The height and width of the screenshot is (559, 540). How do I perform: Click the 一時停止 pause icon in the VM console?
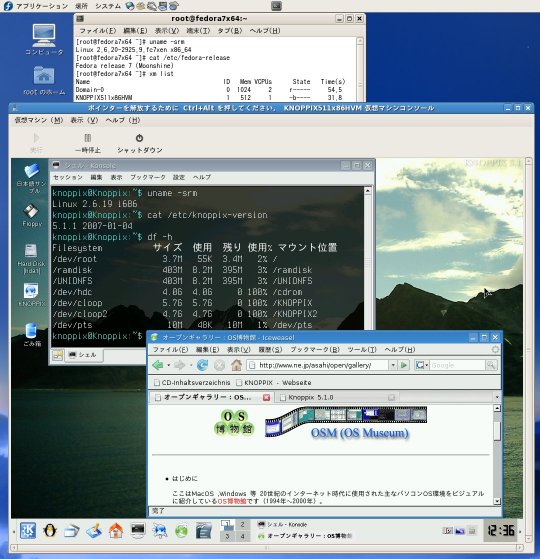tap(88, 138)
